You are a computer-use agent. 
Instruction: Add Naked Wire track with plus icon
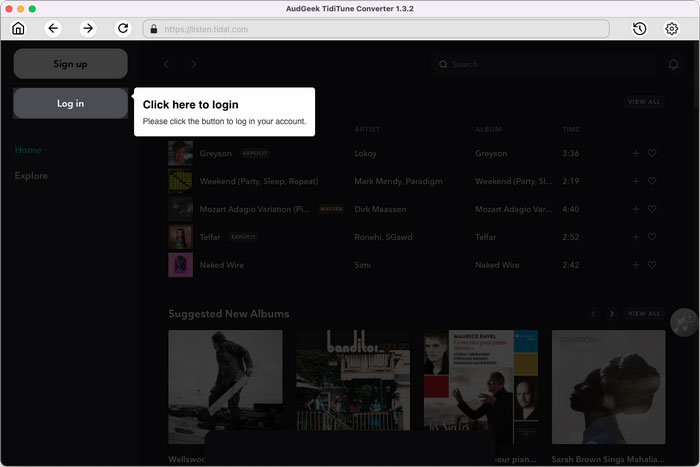(636, 265)
